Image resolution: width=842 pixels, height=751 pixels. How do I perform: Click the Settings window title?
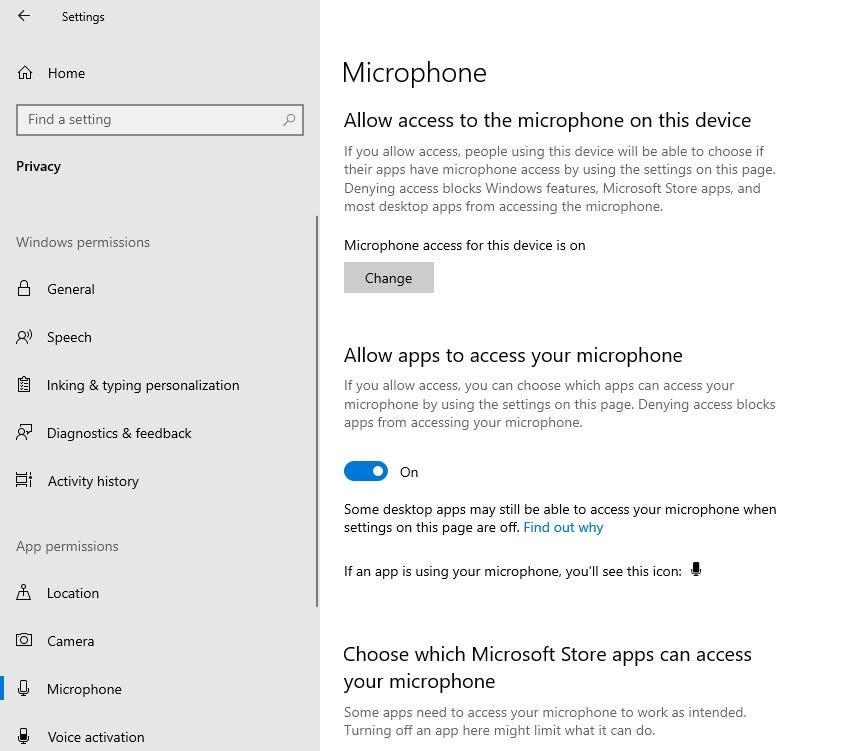point(83,17)
